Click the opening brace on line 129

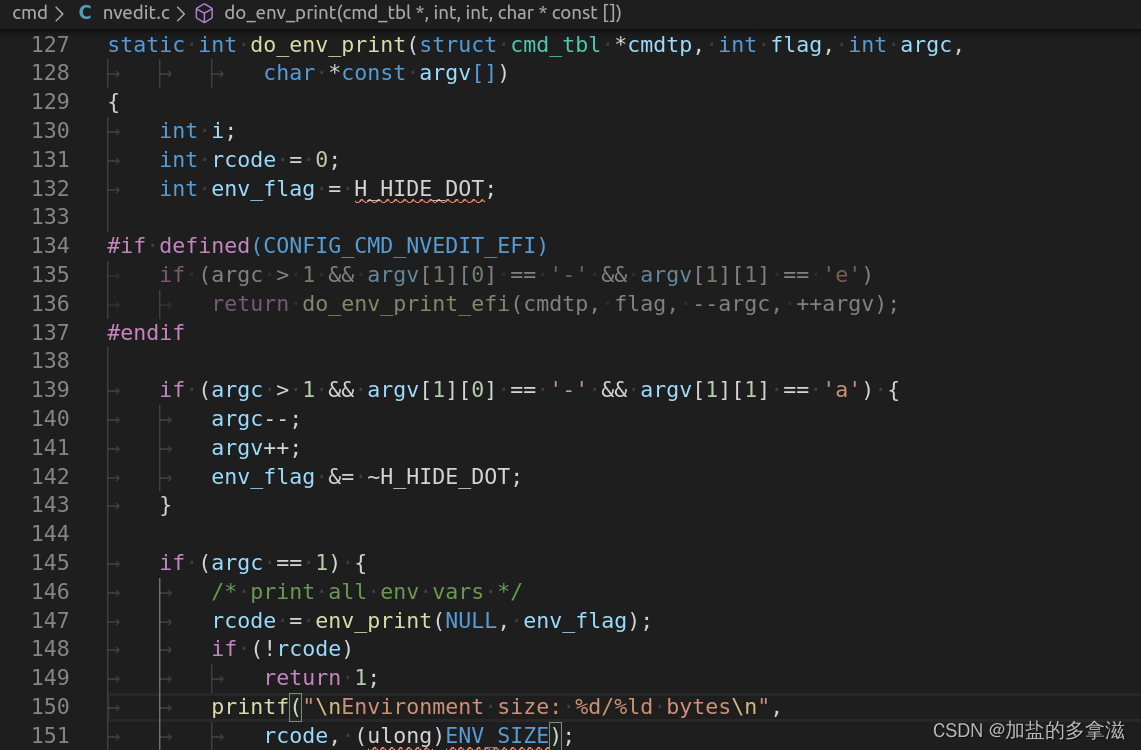click(114, 103)
